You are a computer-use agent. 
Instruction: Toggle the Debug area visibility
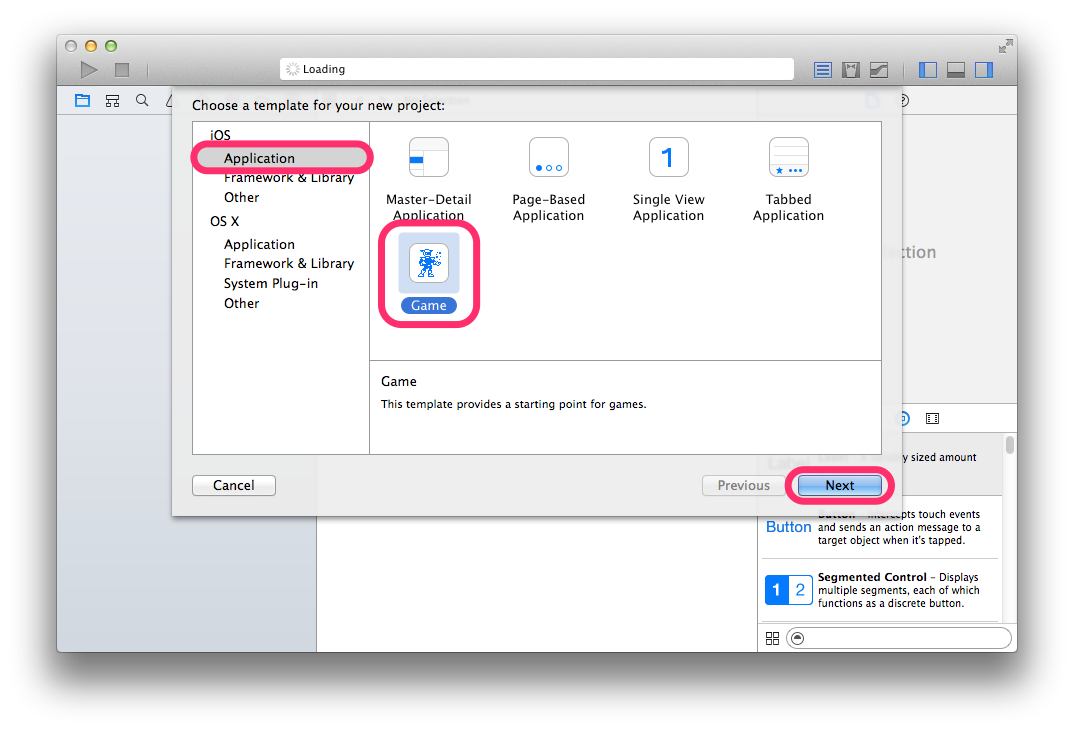pos(956,70)
